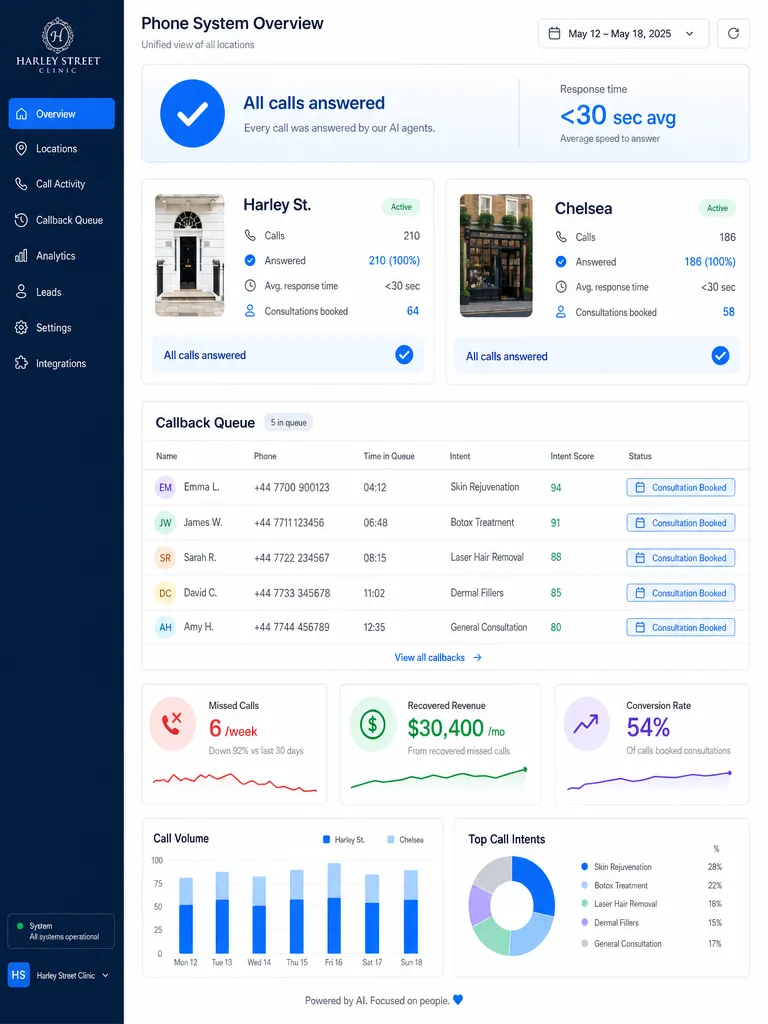Click the Settings gear icon in sidebar
This screenshot has height=1024, width=768.
point(22,327)
